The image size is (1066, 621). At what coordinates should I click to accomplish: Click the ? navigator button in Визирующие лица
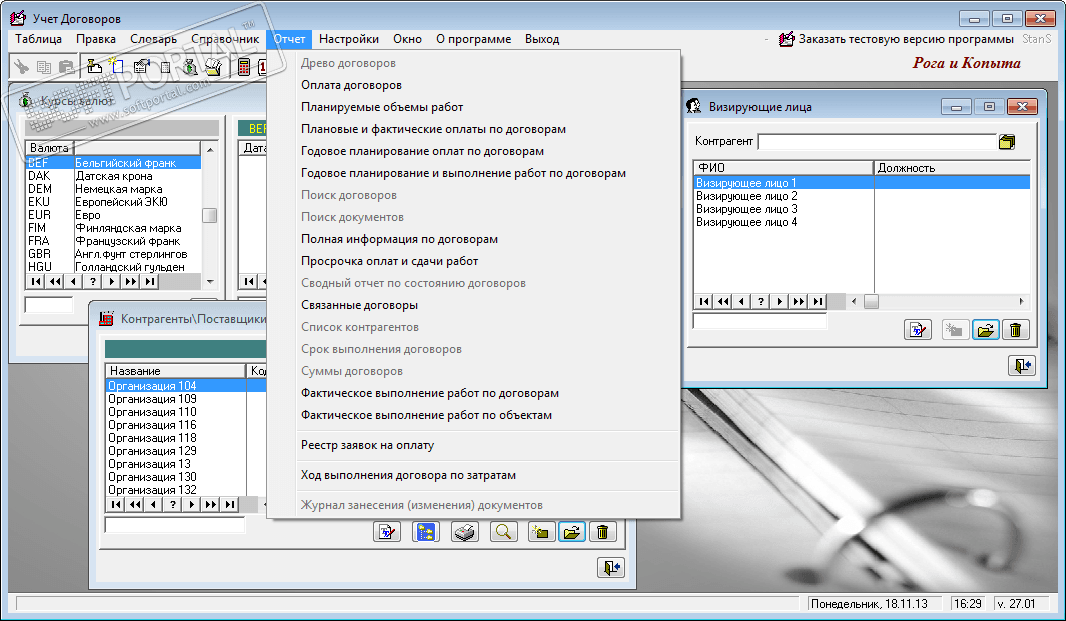point(761,301)
